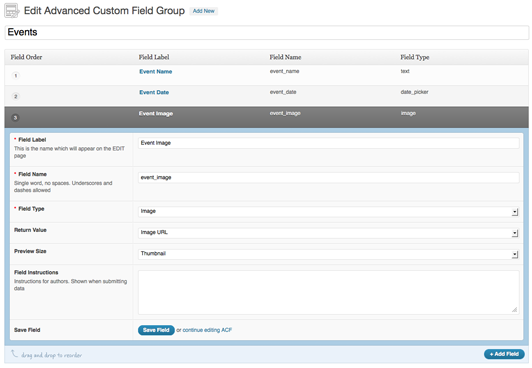Select field order circle number 2
Viewport: 532px width, 368px height.
coord(16,96)
